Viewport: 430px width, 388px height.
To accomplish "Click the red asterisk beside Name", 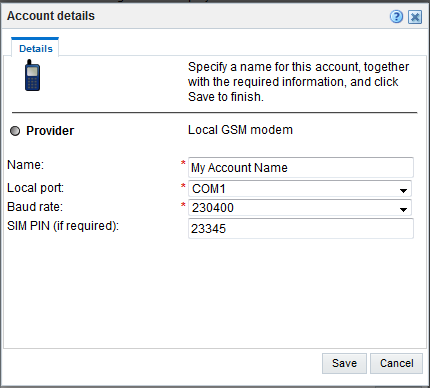I will pyautogui.click(x=183, y=163).
